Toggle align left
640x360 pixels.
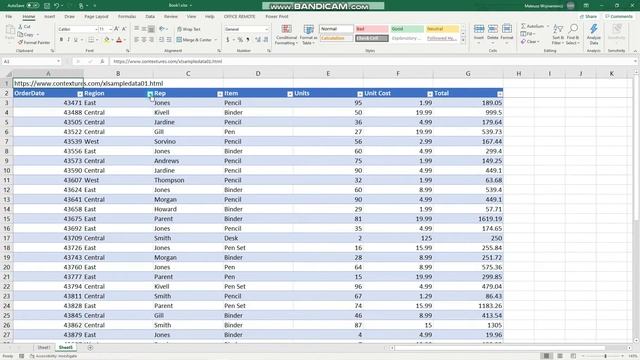point(137,40)
